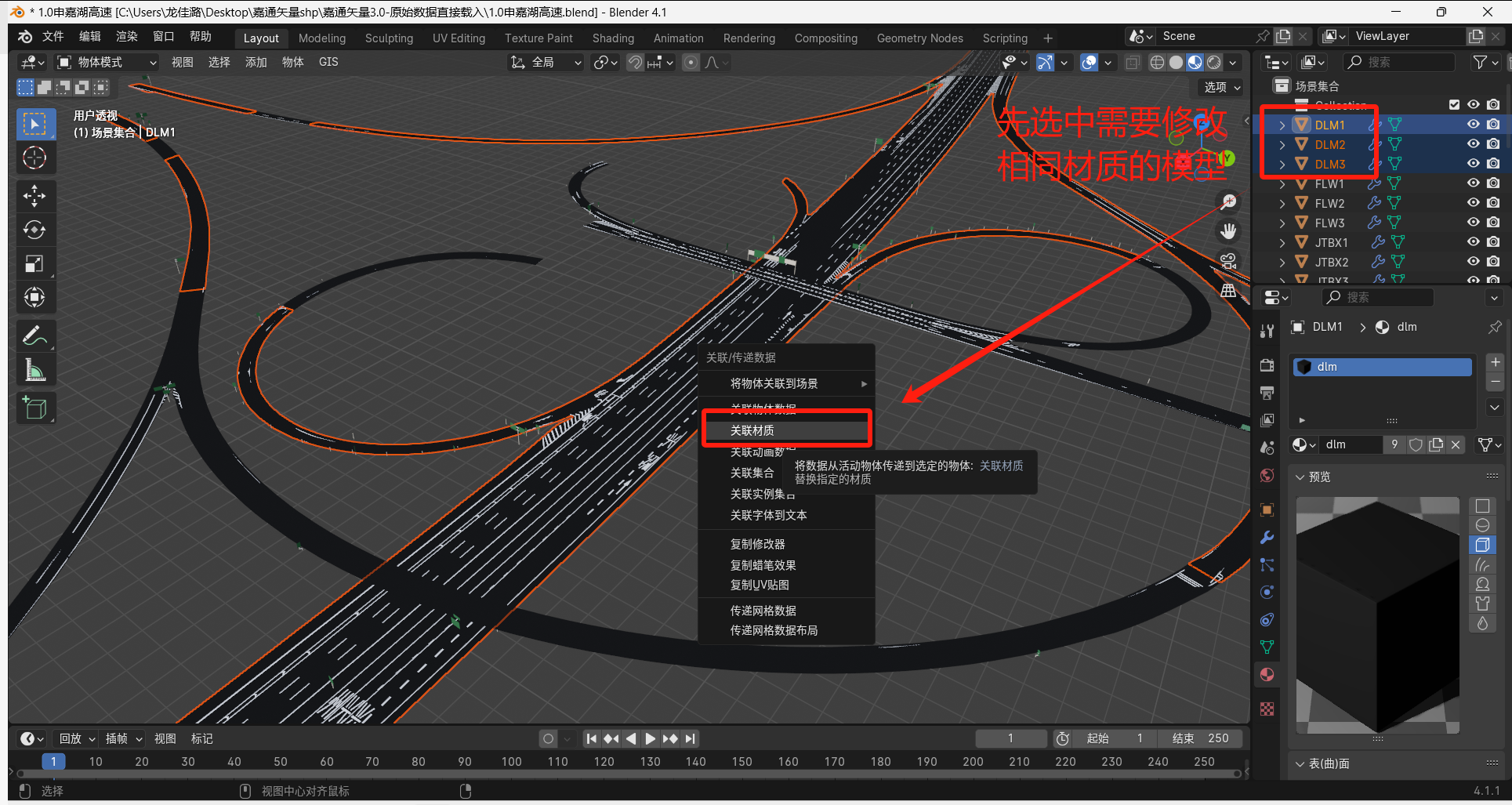1512x805 pixels.
Task: Toggle Collection exclude checkbox in outliner
Action: [1455, 105]
